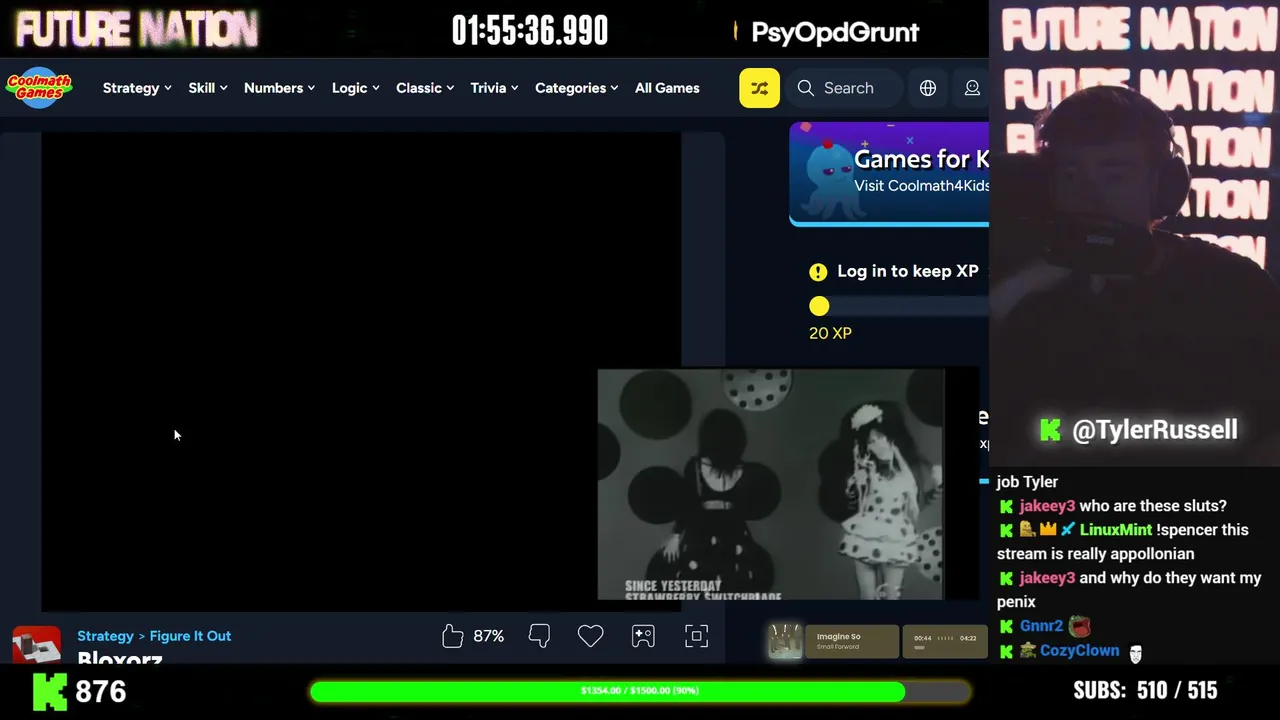Click the Bloxorz game title
The width and height of the screenshot is (1280, 720).
click(120, 657)
